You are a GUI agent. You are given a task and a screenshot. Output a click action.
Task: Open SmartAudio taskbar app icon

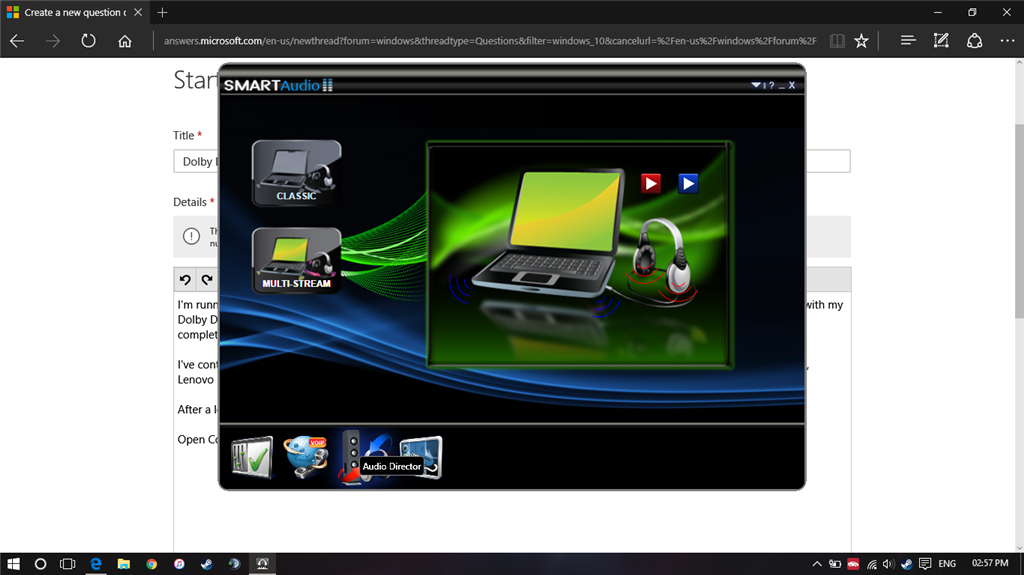(262, 564)
